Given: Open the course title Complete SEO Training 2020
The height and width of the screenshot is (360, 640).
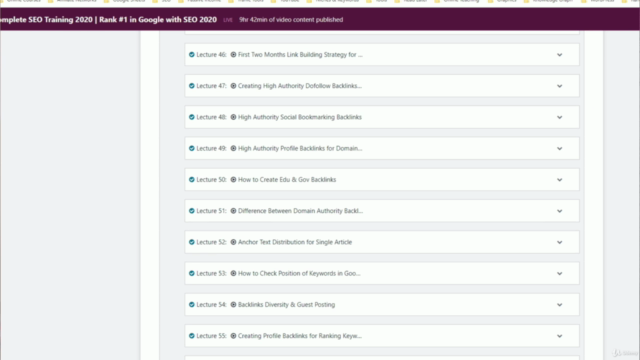Looking at the screenshot, I should click(109, 20).
